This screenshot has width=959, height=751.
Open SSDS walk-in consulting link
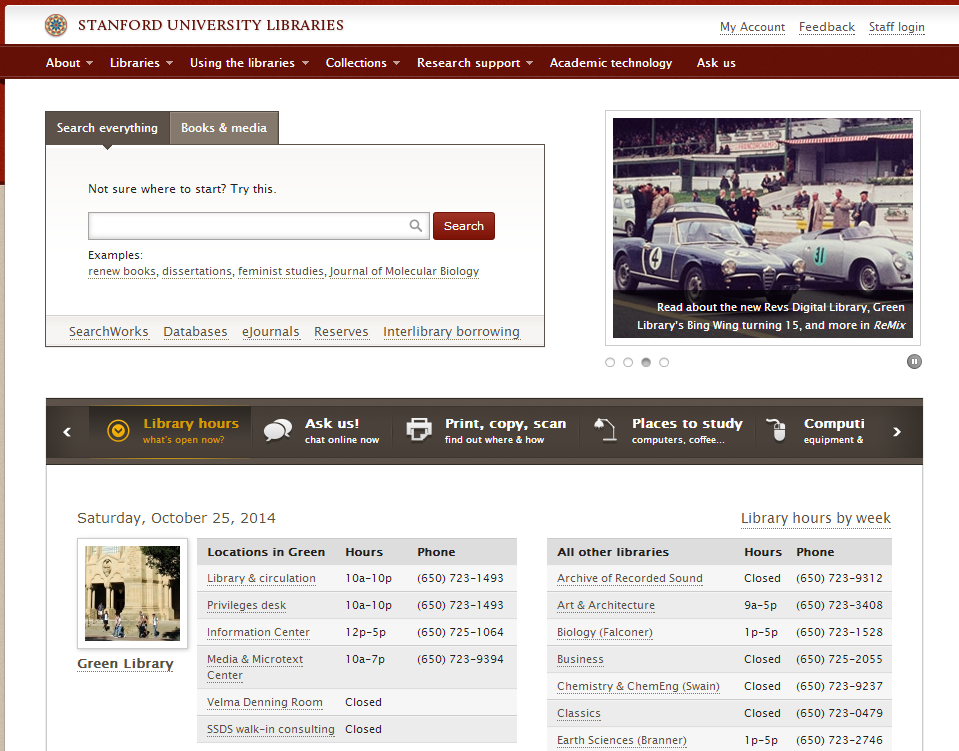click(x=270, y=729)
